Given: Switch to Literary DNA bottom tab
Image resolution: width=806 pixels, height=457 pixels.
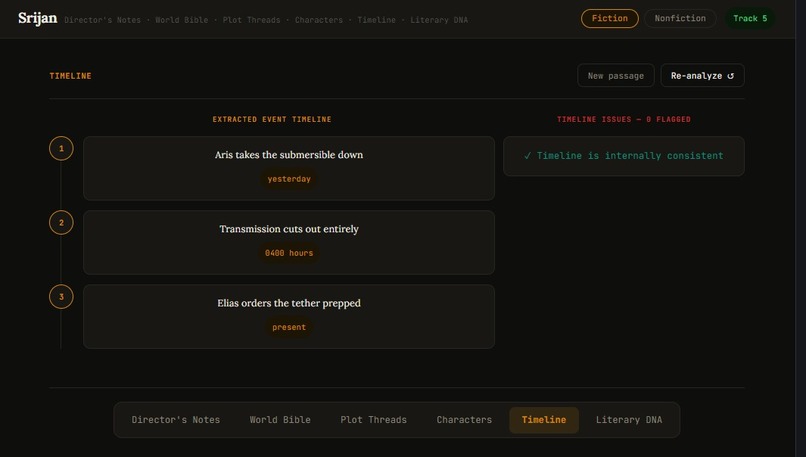Looking at the screenshot, I should click(x=629, y=420).
